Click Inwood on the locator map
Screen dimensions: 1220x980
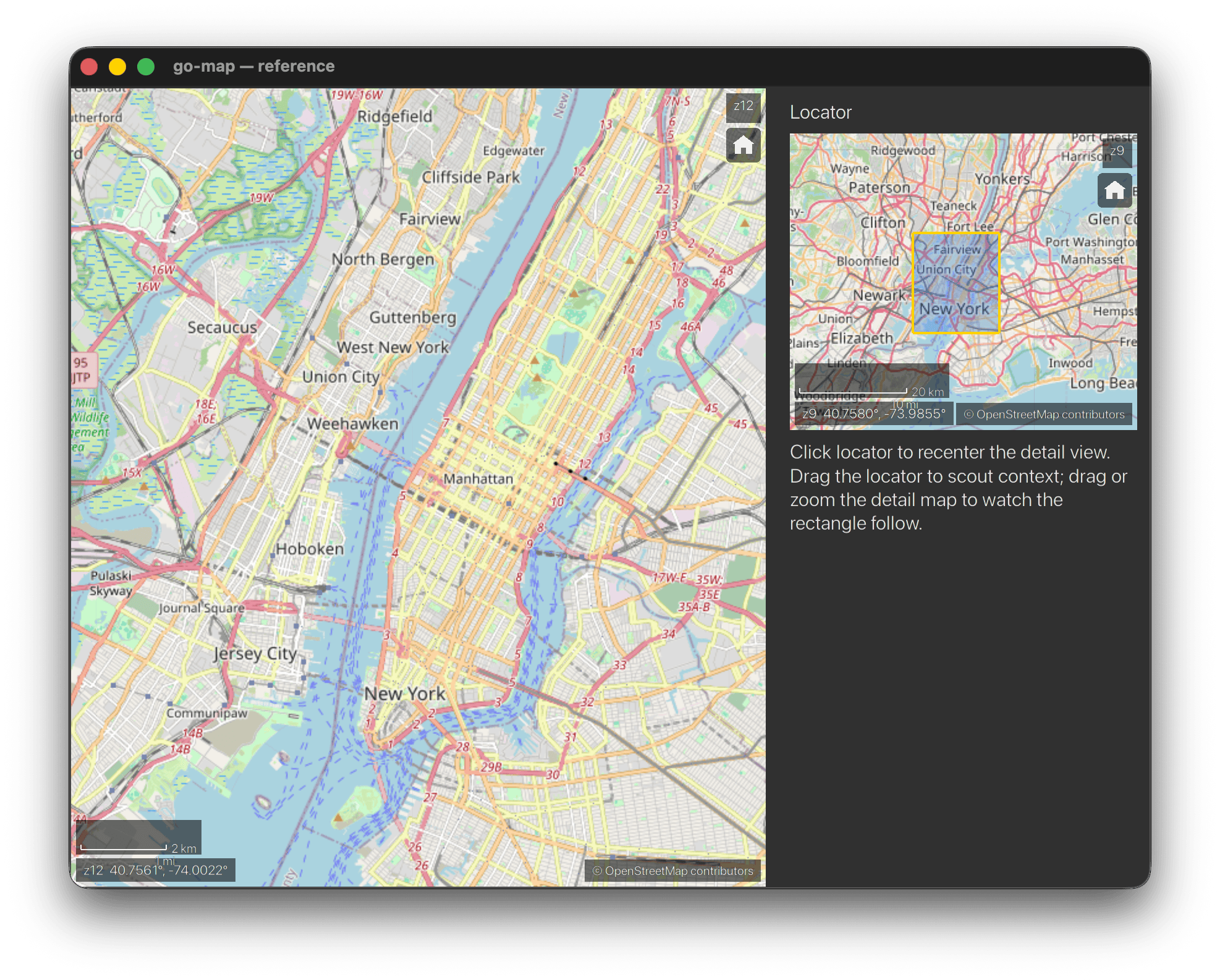[x=1070, y=363]
